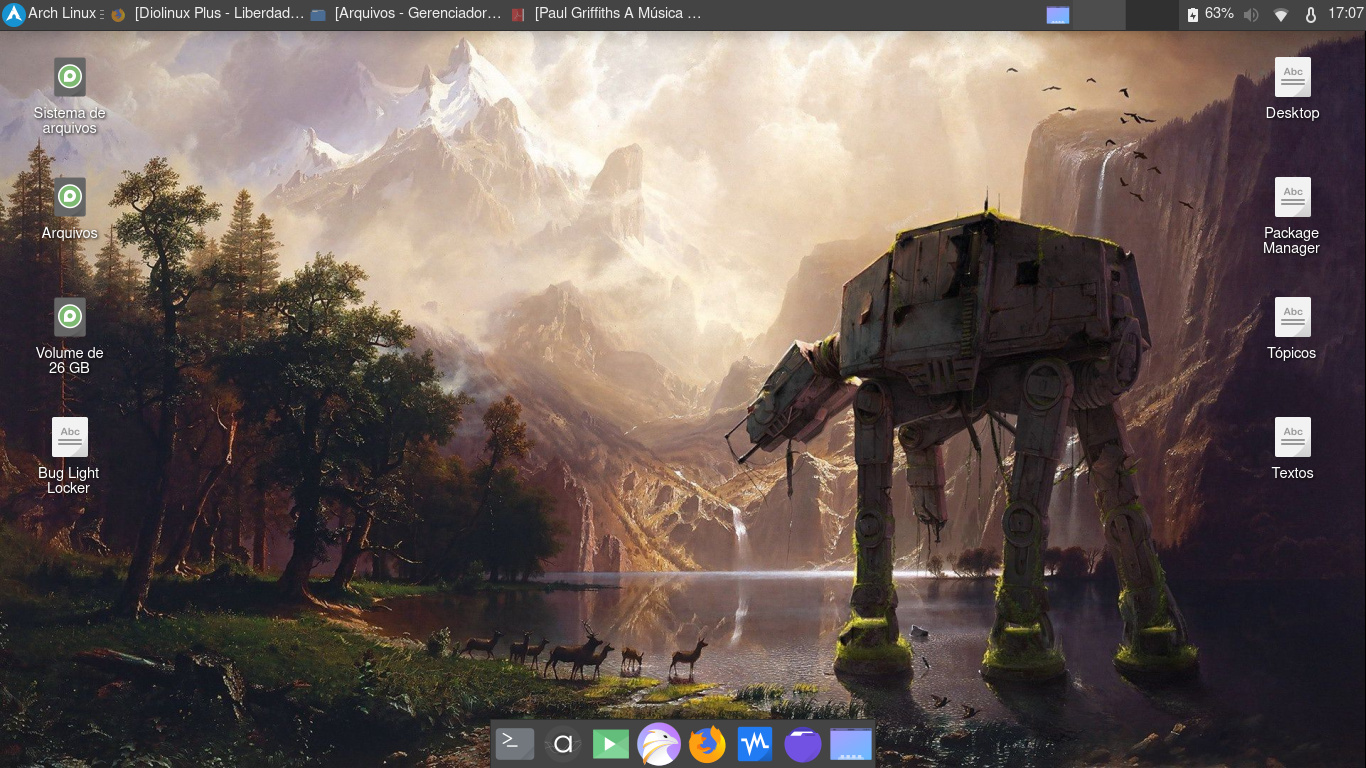This screenshot has width=1366, height=768.
Task: Switch to Diolinux Plus Firefox window
Action: (x=207, y=14)
